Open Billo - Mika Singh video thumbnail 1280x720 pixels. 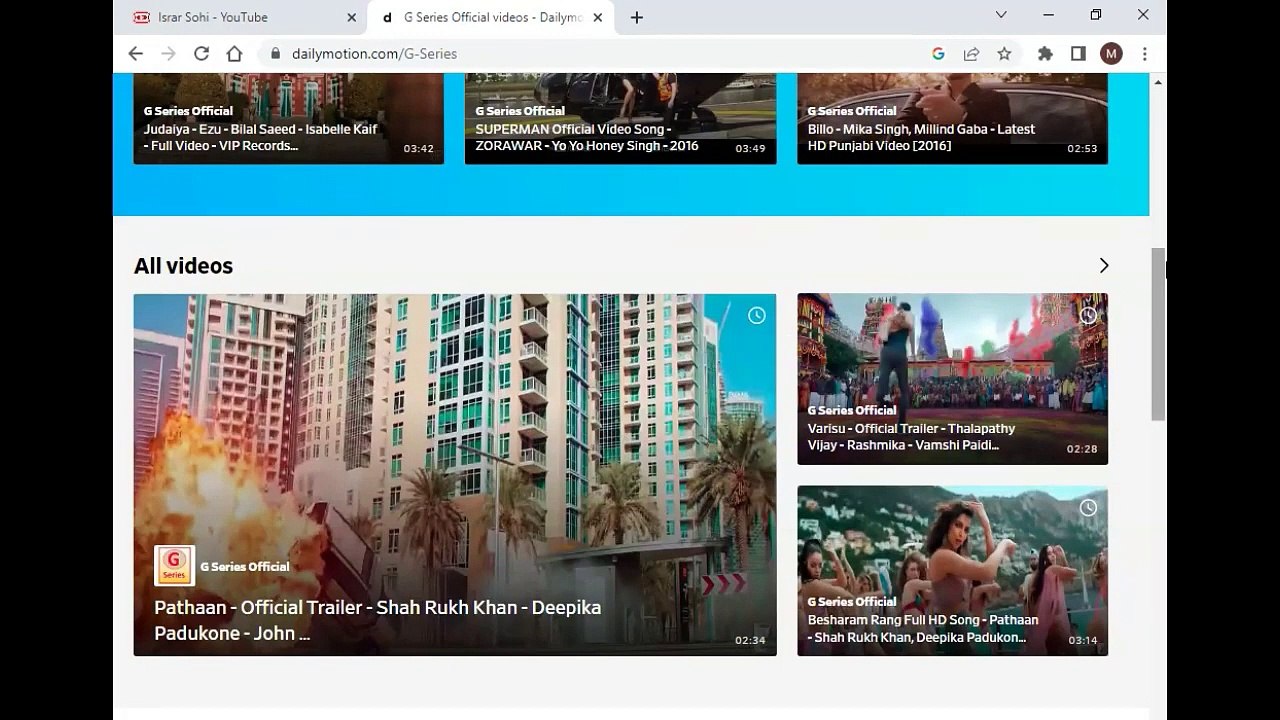952,118
